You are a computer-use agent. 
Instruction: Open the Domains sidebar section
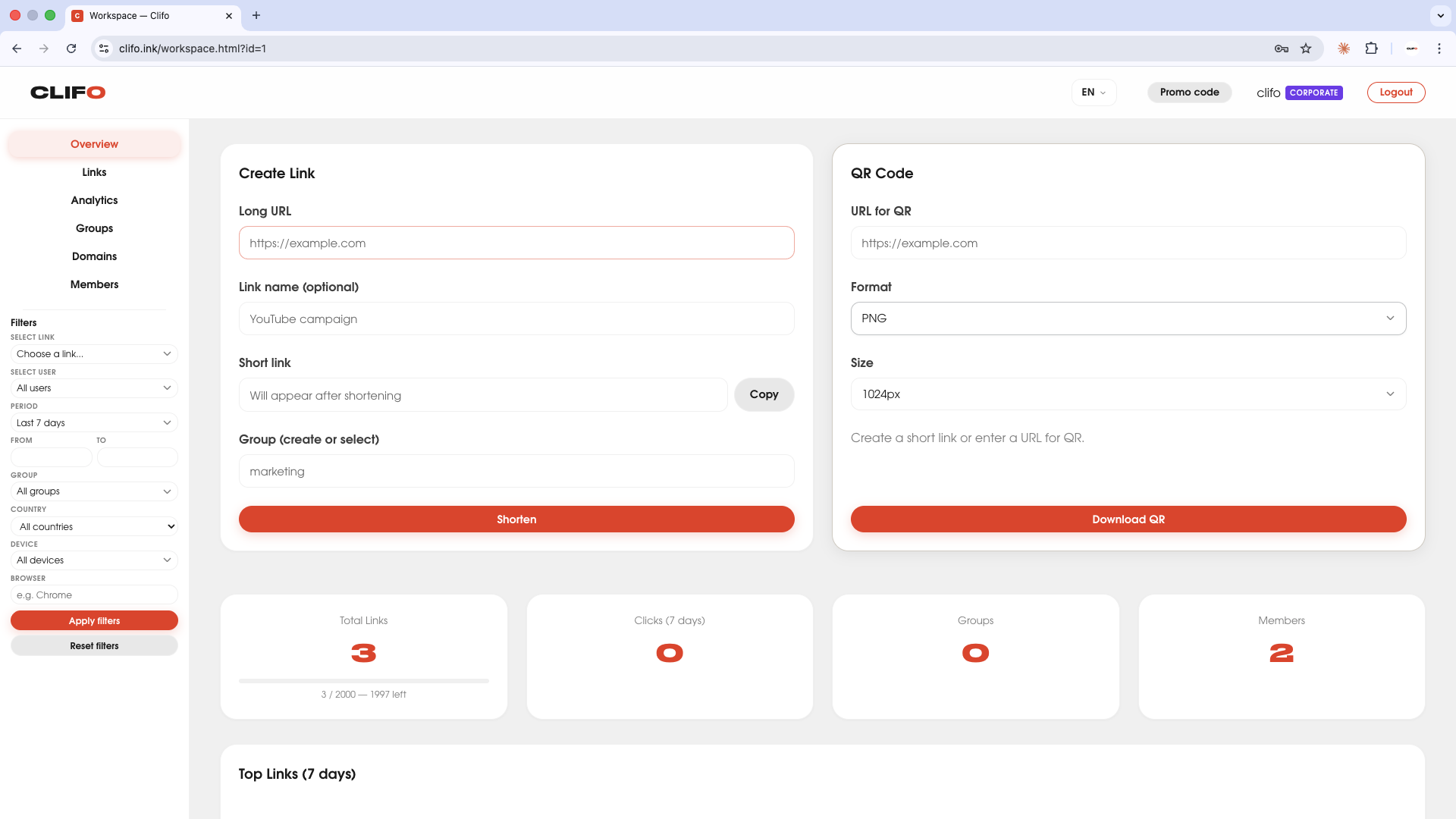(94, 256)
